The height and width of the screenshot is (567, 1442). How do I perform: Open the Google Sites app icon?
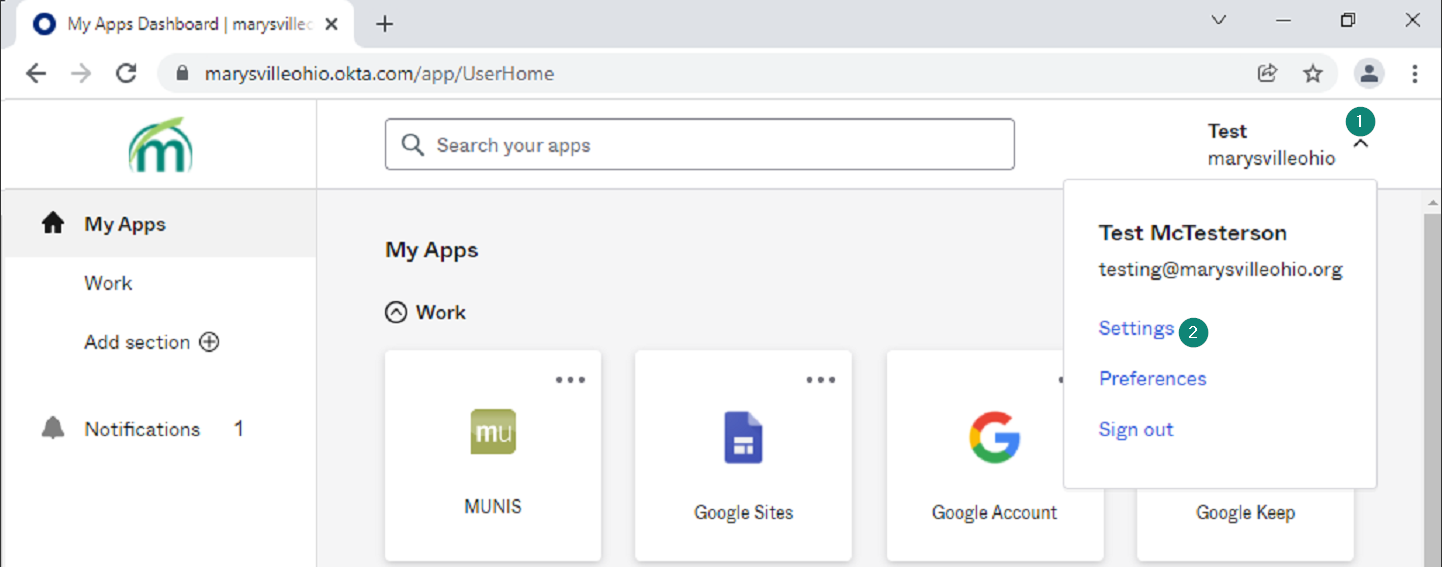[743, 438]
